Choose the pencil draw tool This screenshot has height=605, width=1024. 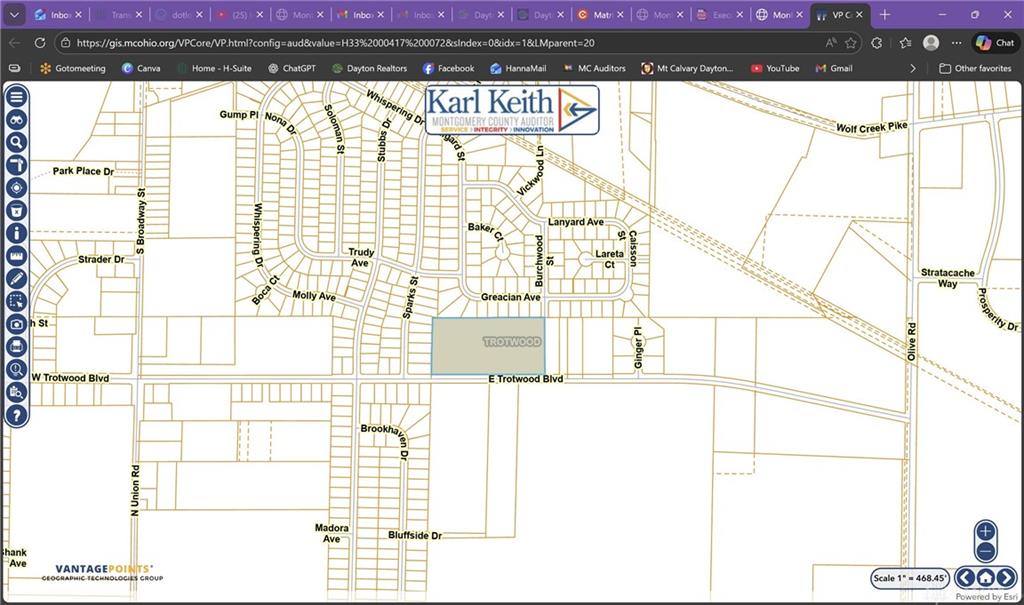pyautogui.click(x=16, y=278)
